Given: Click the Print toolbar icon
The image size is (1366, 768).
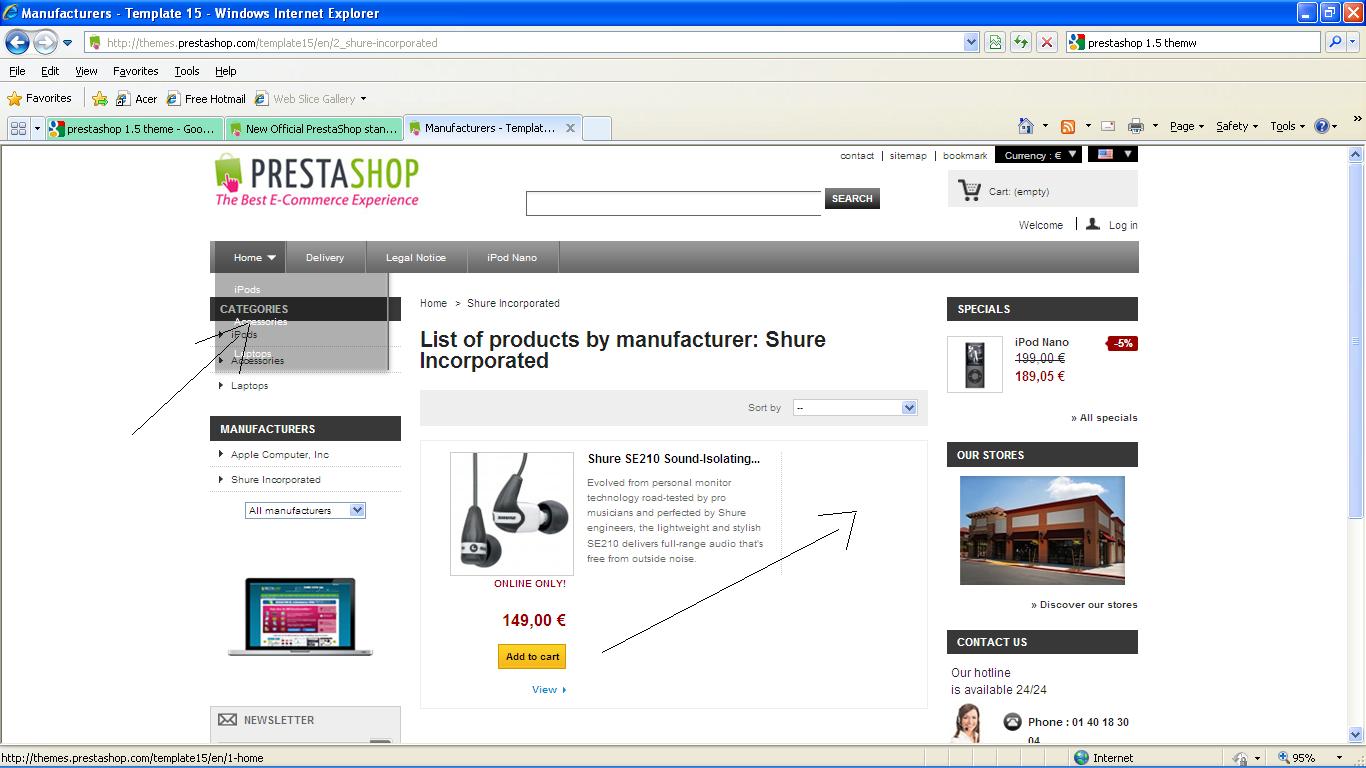Looking at the screenshot, I should click(1135, 126).
